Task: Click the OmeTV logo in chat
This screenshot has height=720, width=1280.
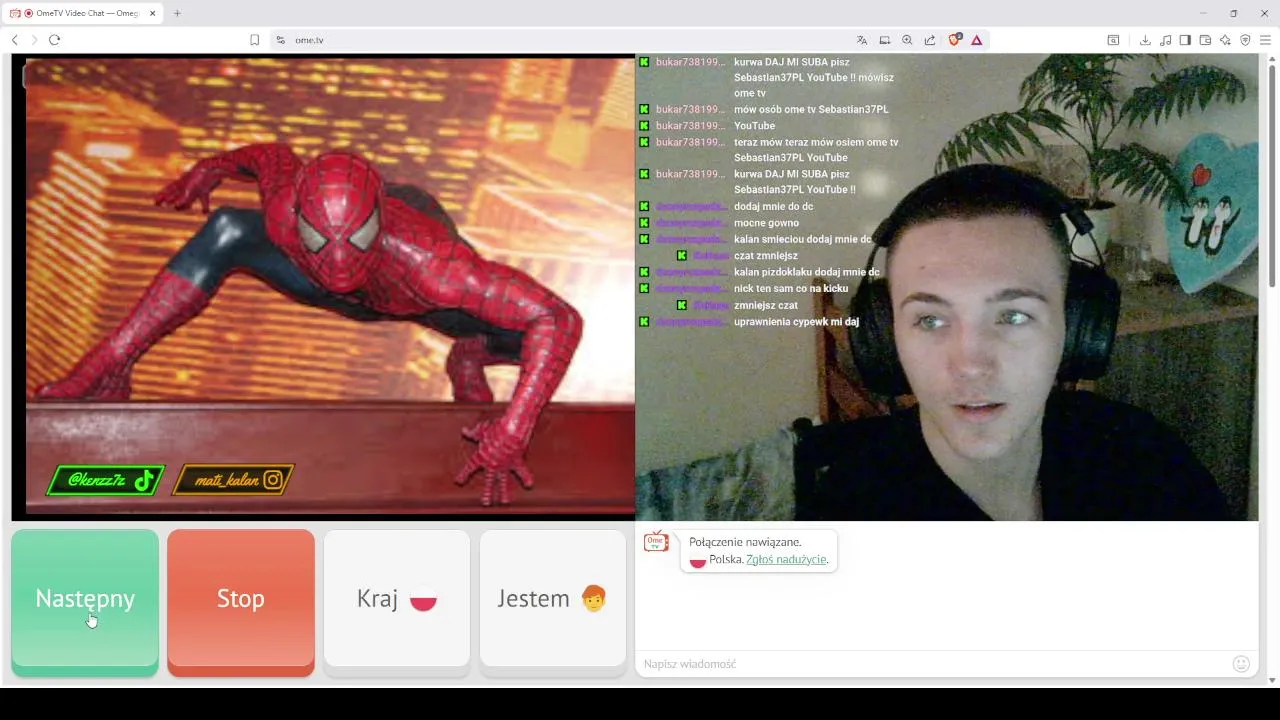Action: (x=656, y=542)
